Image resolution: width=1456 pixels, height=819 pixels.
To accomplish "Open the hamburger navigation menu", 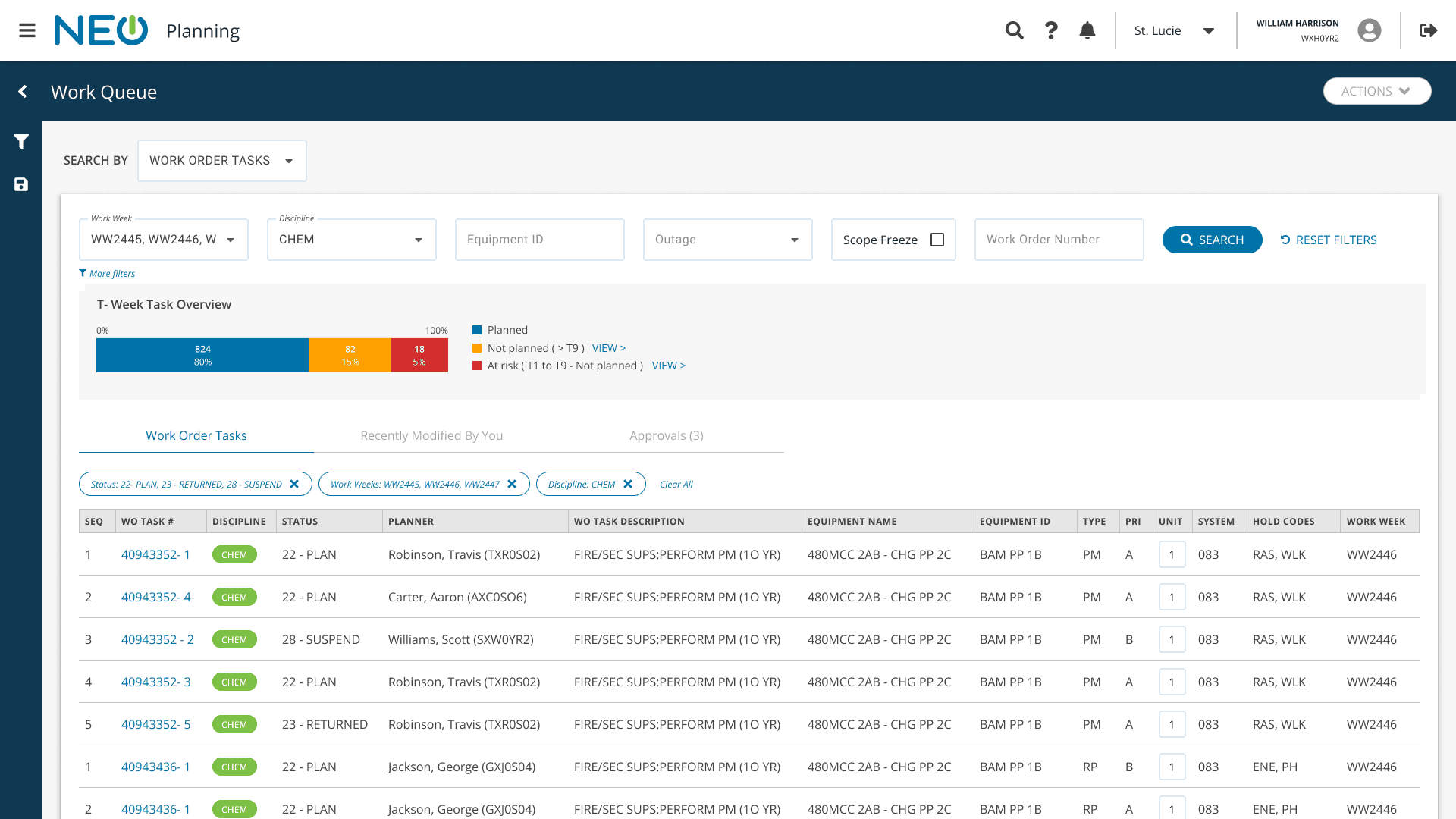I will [x=27, y=30].
